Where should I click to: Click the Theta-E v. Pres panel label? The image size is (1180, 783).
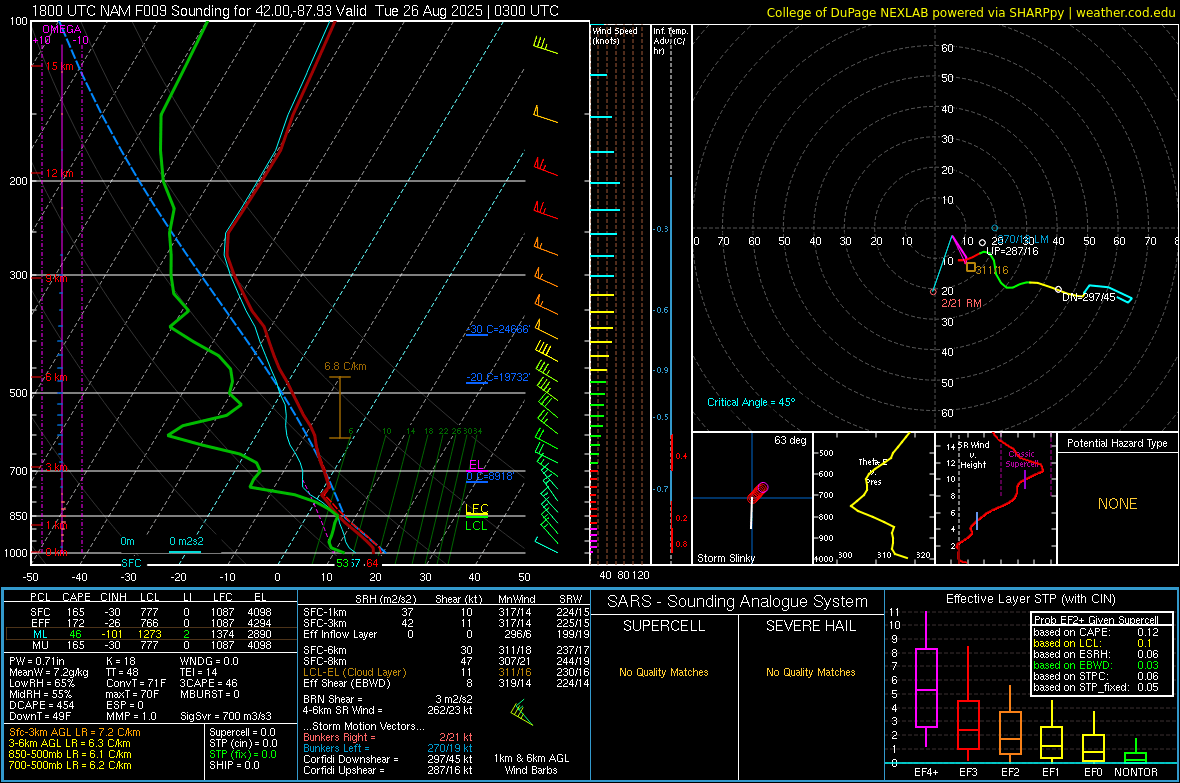[x=873, y=471]
